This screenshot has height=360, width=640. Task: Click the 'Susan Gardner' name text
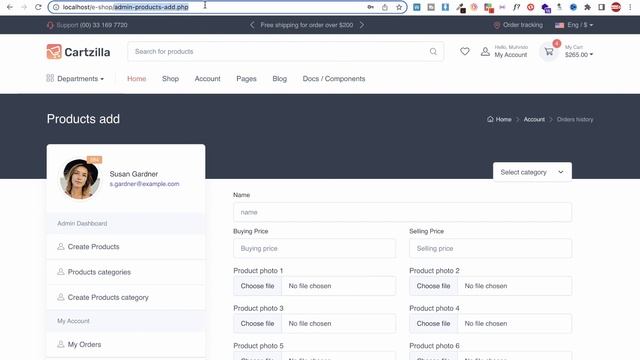[133, 174]
